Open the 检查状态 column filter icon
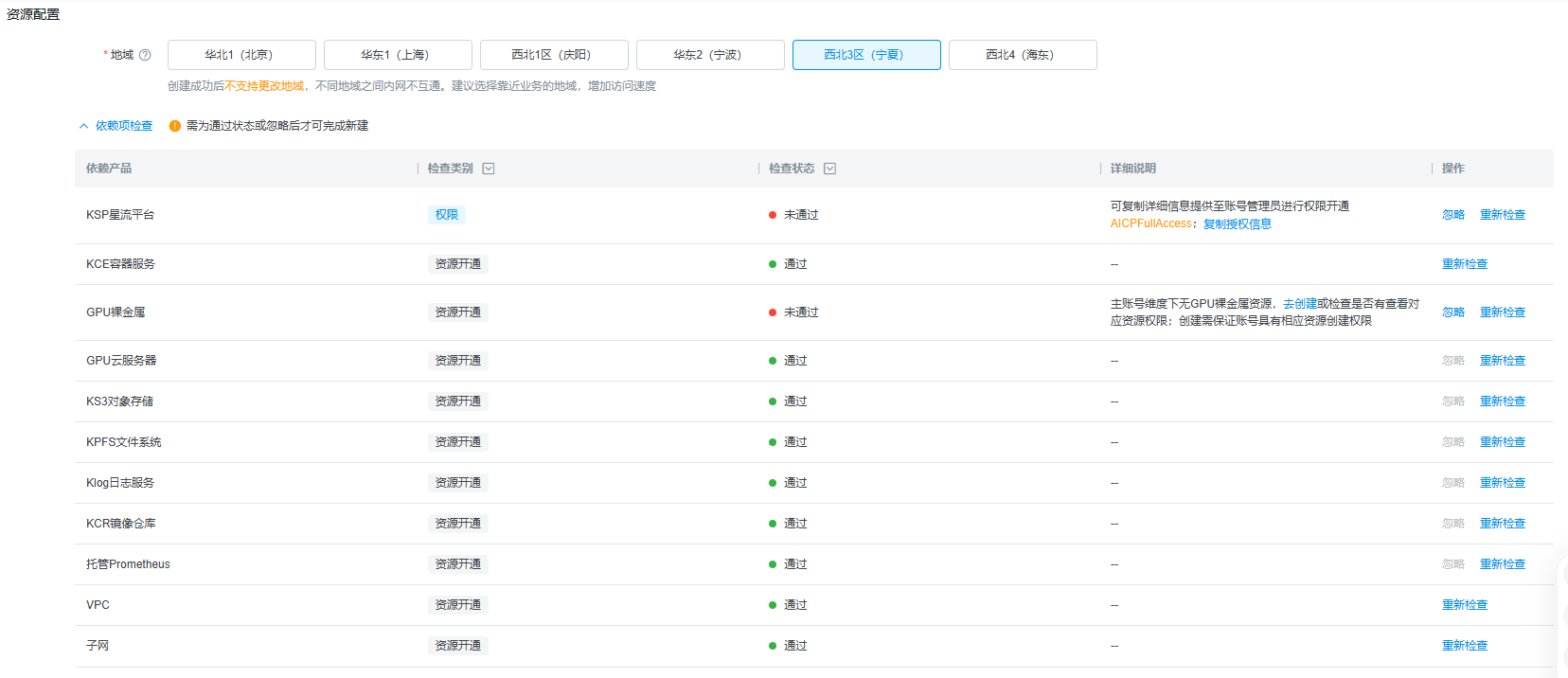The height and width of the screenshot is (678, 1568). [x=829, y=169]
